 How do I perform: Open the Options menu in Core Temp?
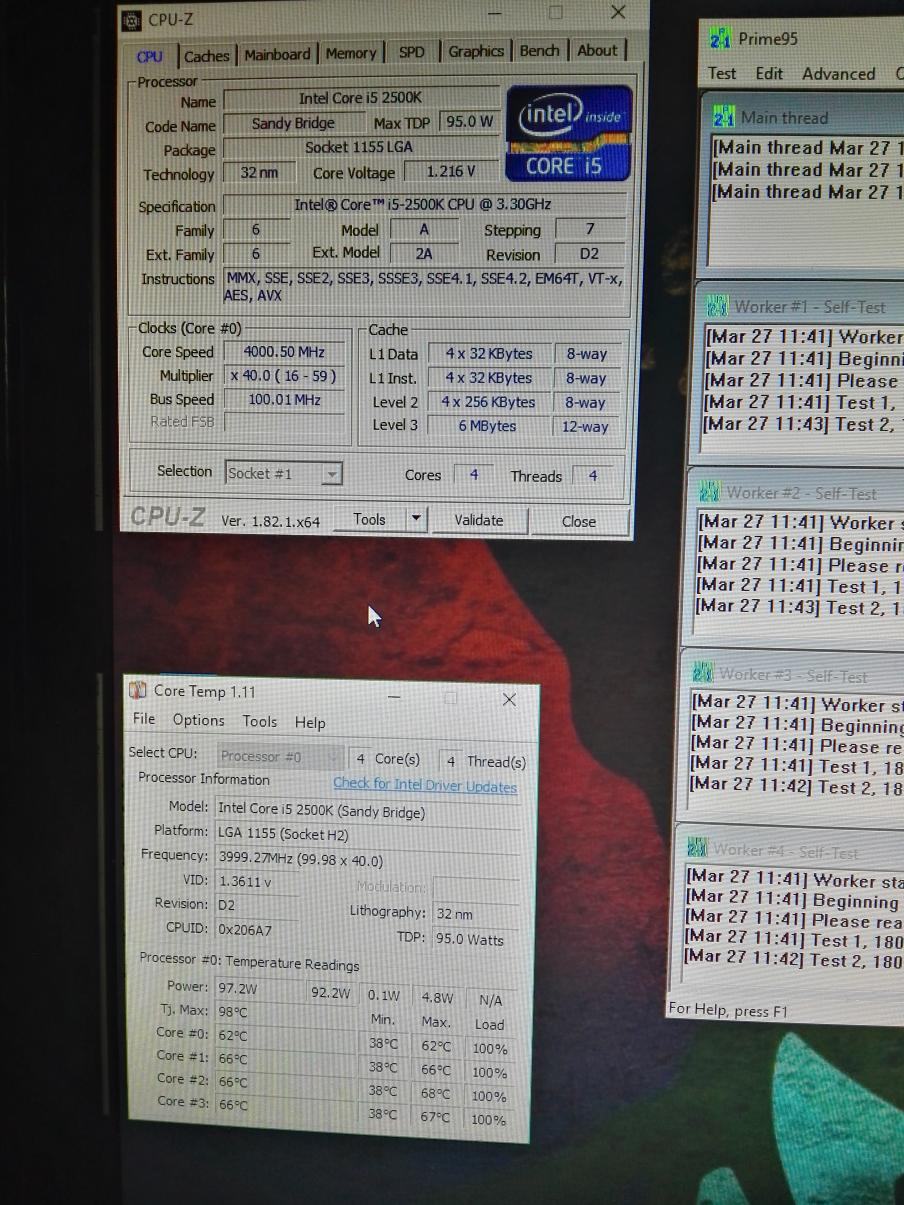[x=198, y=720]
